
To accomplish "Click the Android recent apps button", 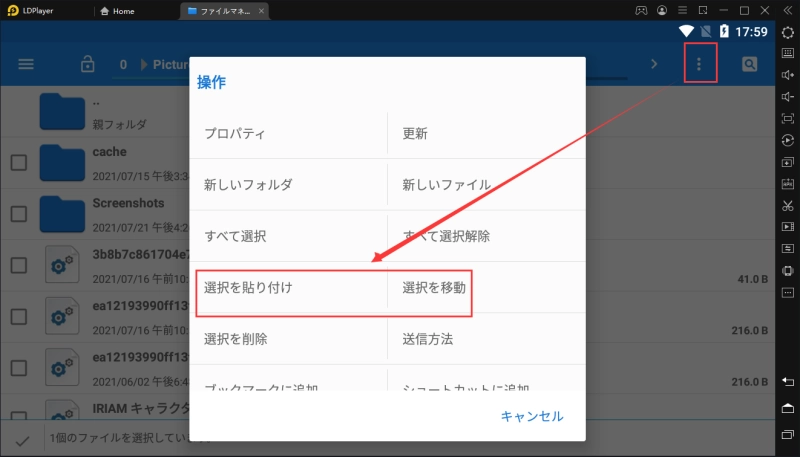I will coord(788,435).
